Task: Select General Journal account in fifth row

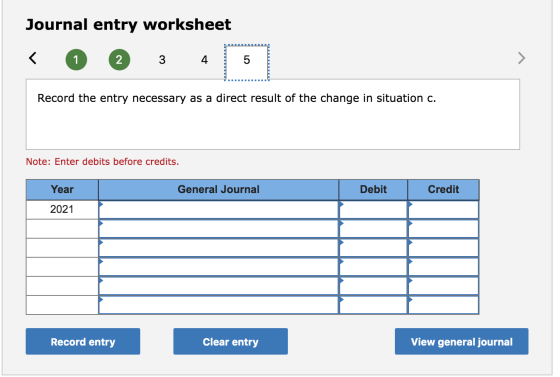Action: click(219, 286)
